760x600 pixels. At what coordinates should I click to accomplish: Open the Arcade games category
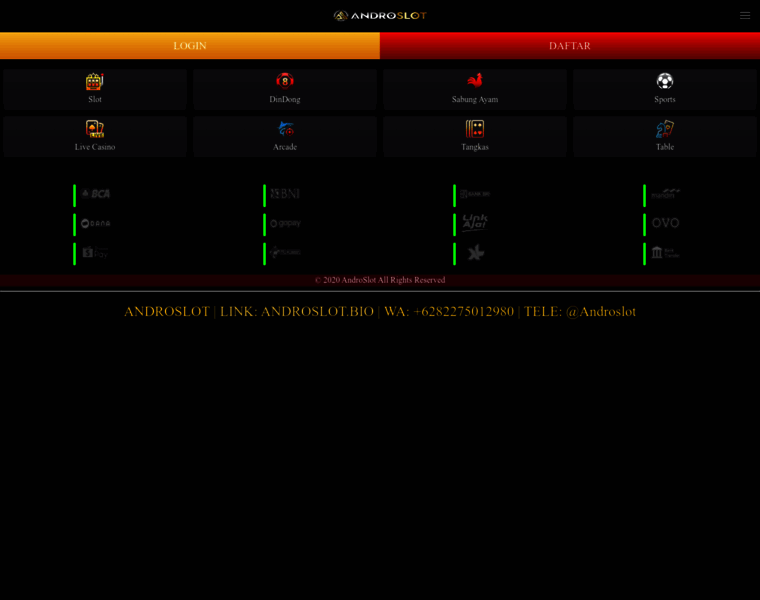tap(285, 137)
